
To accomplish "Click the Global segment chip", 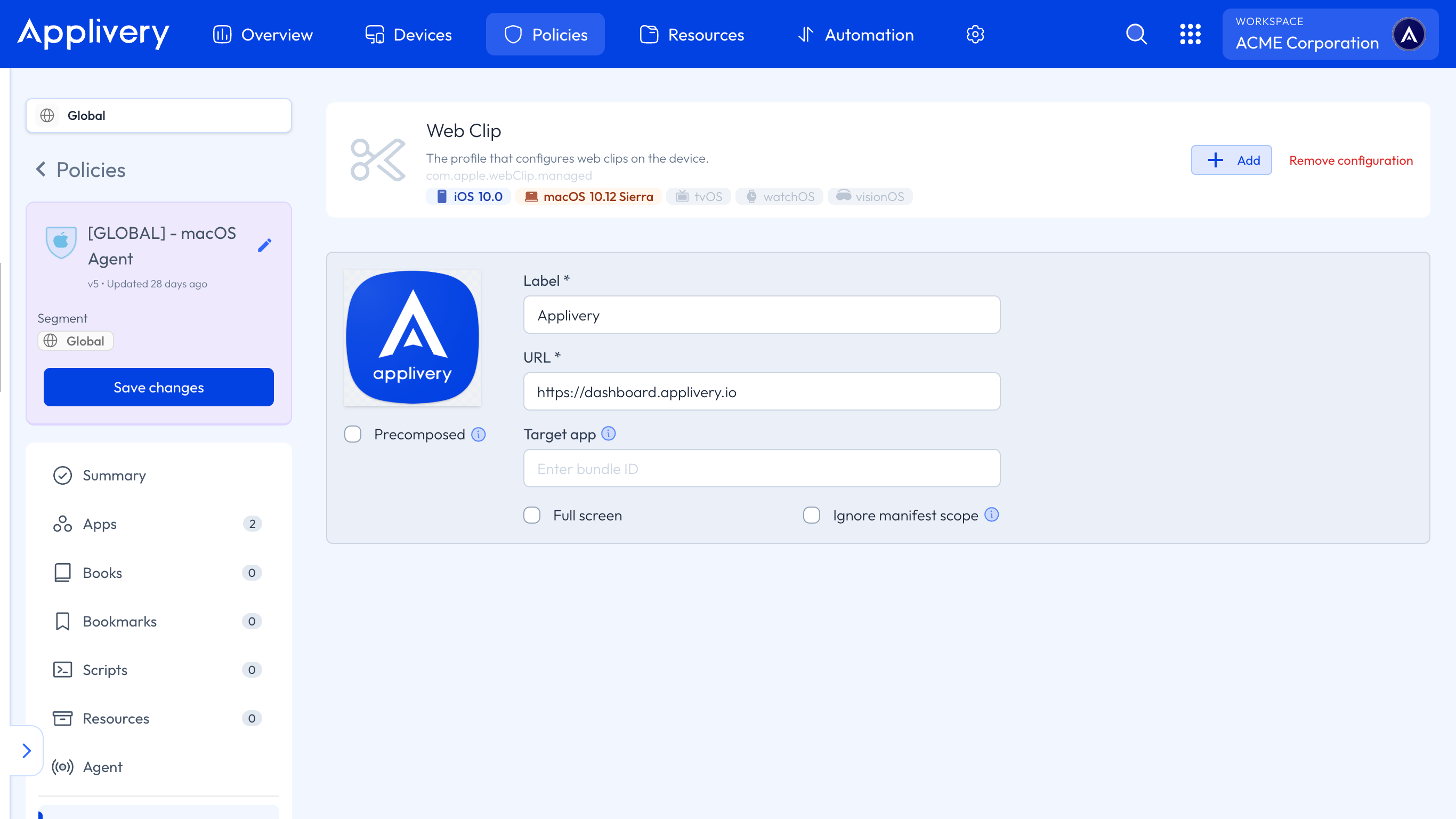I will coord(76,341).
